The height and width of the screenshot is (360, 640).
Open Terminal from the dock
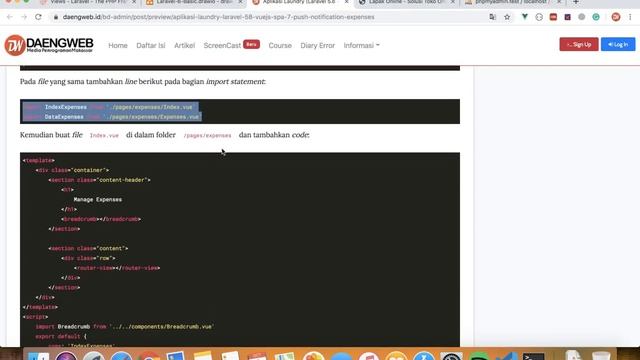[534, 356]
